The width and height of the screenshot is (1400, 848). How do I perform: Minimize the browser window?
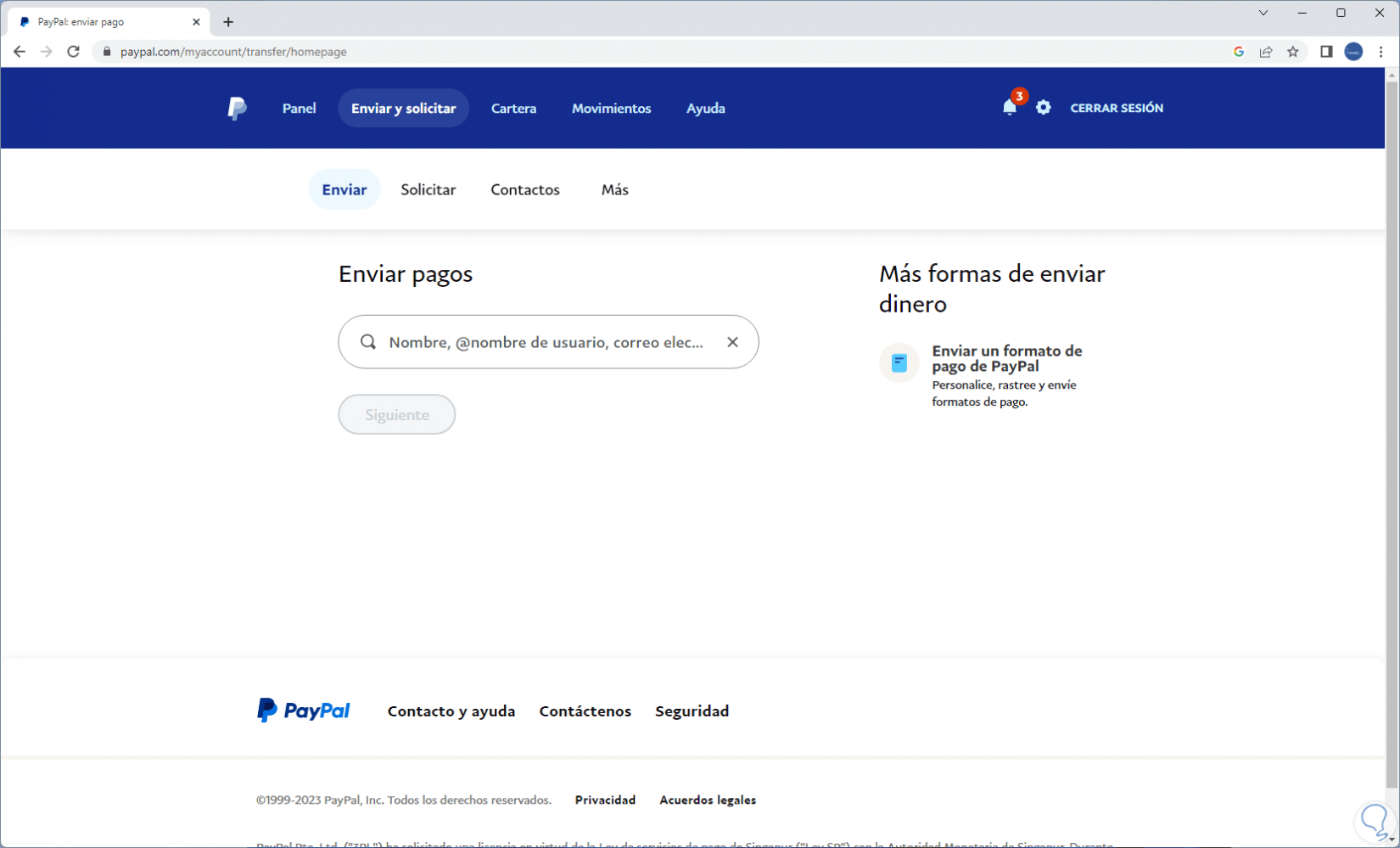tap(1302, 13)
